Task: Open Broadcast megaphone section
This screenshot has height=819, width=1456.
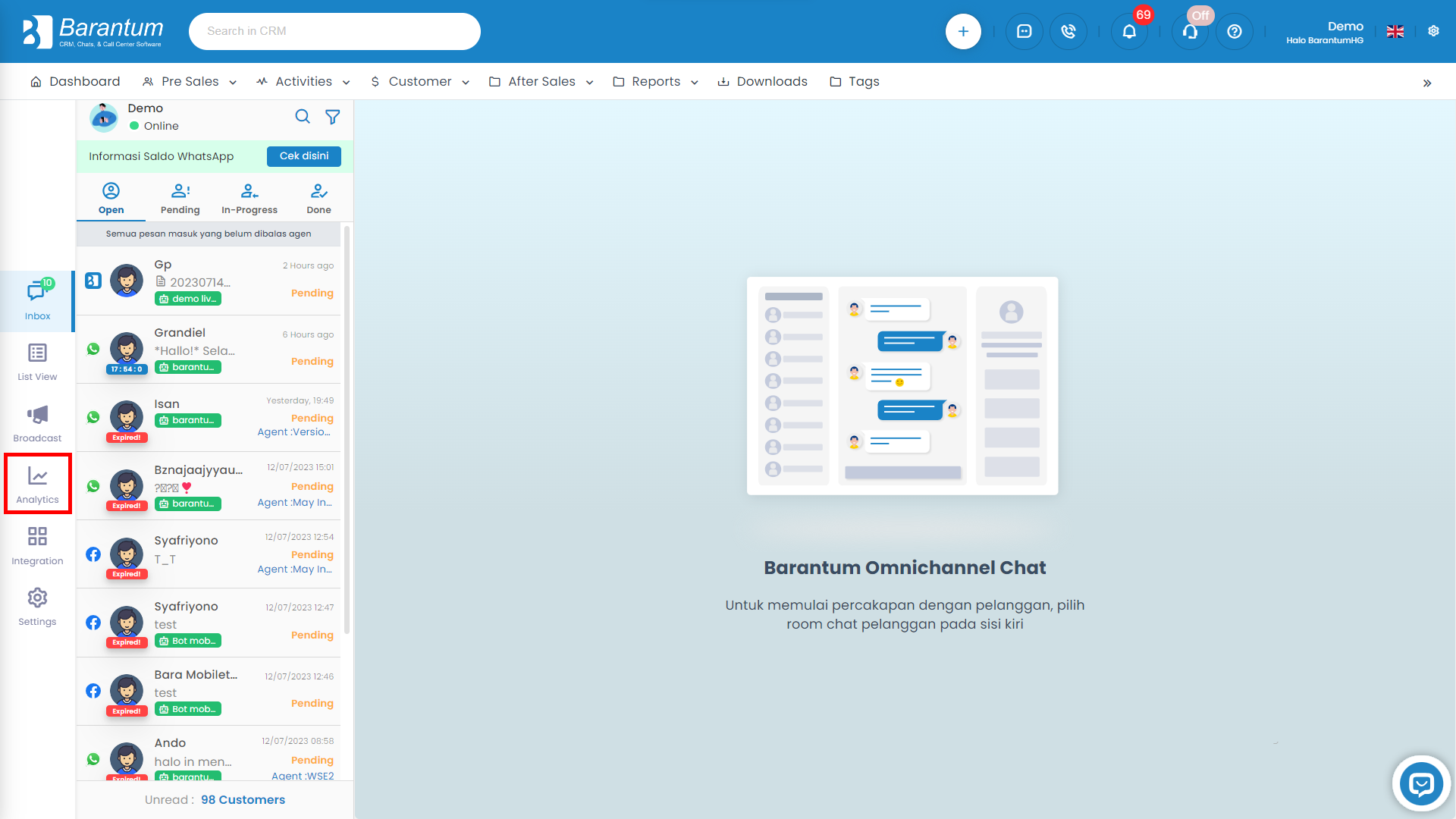Action: [x=37, y=423]
